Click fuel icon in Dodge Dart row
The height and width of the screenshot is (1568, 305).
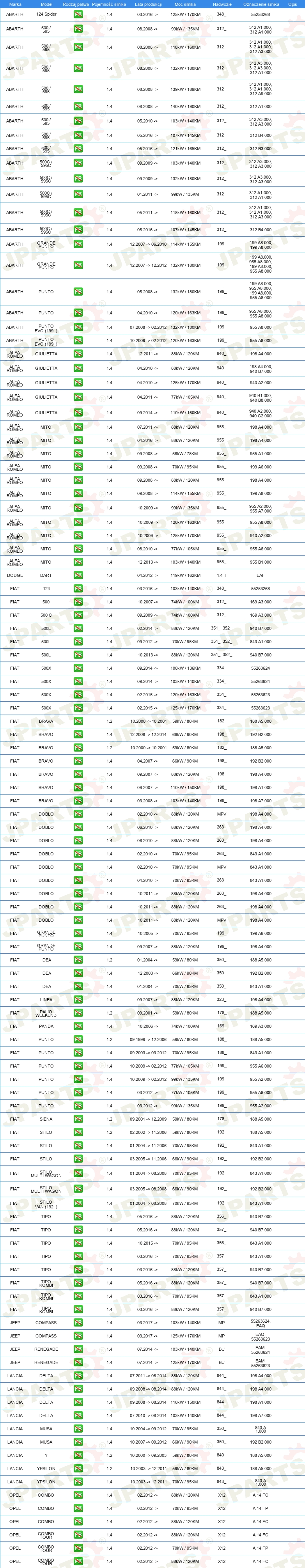[x=78, y=575]
